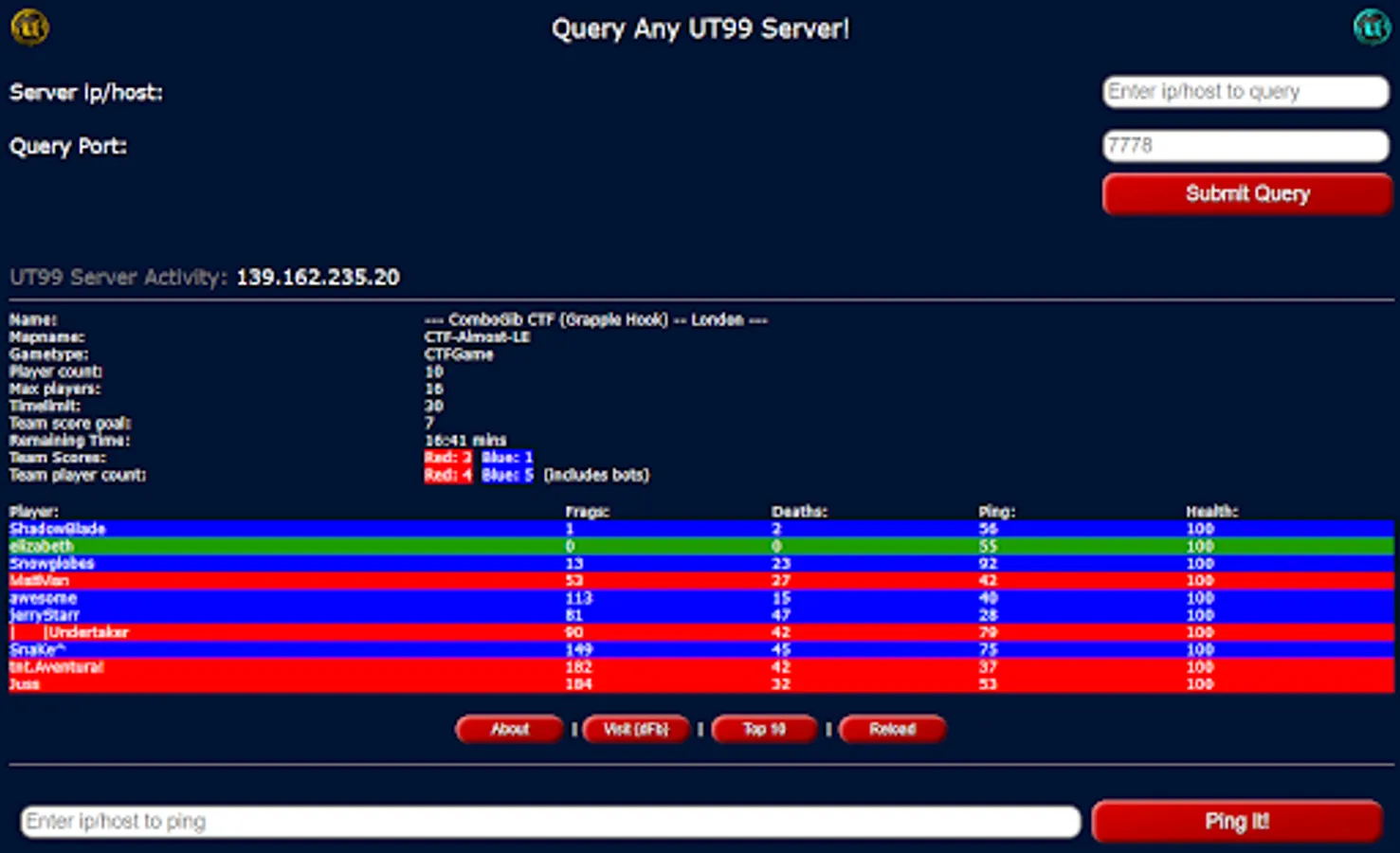Screen dimensions: 1400x853
Task: Click the Ping It! button
Action: [1237, 822]
